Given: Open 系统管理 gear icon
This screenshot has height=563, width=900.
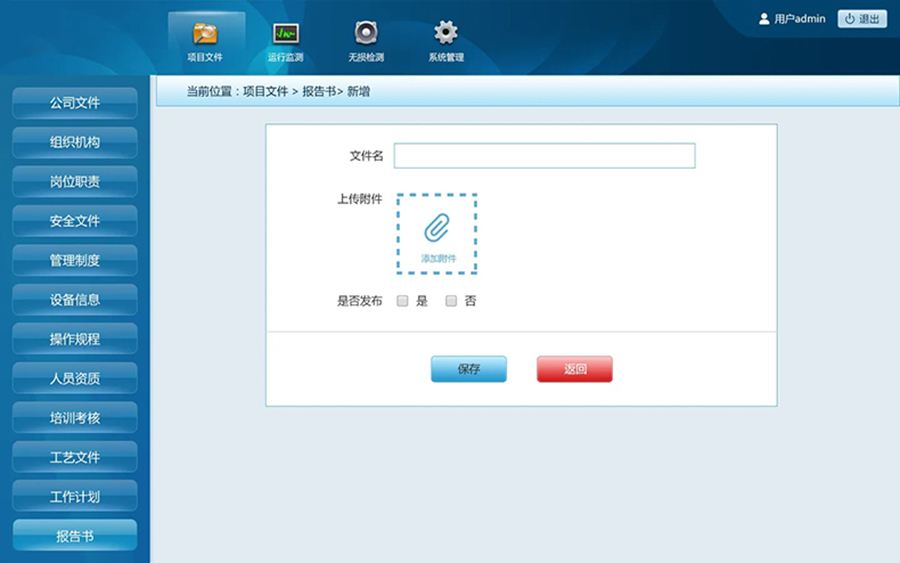Looking at the screenshot, I should pyautogui.click(x=446, y=33).
